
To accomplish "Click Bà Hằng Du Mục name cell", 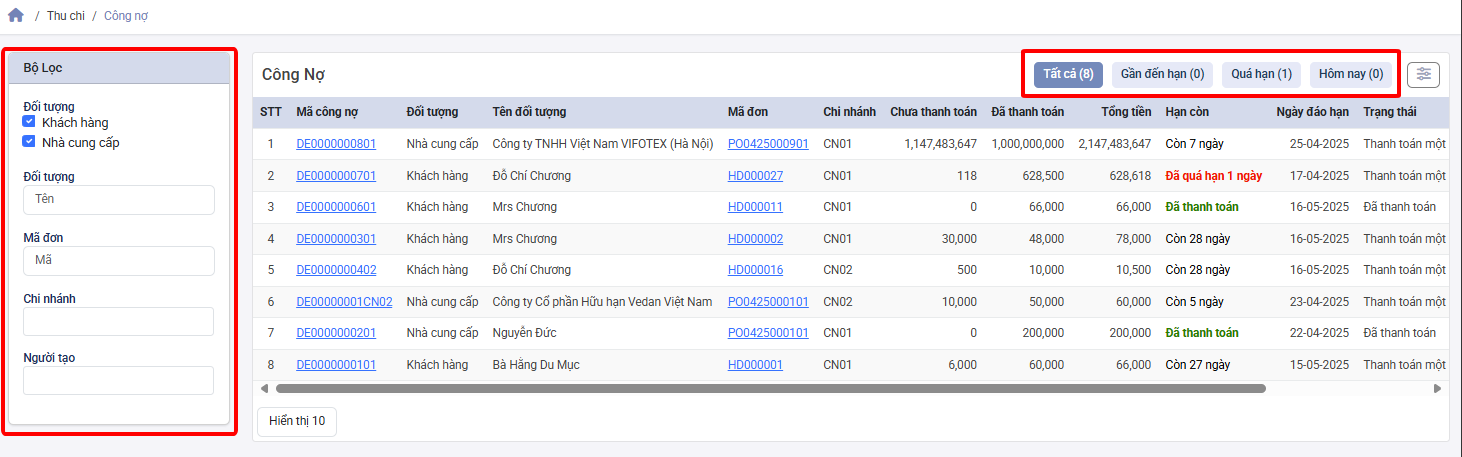I will [536, 365].
